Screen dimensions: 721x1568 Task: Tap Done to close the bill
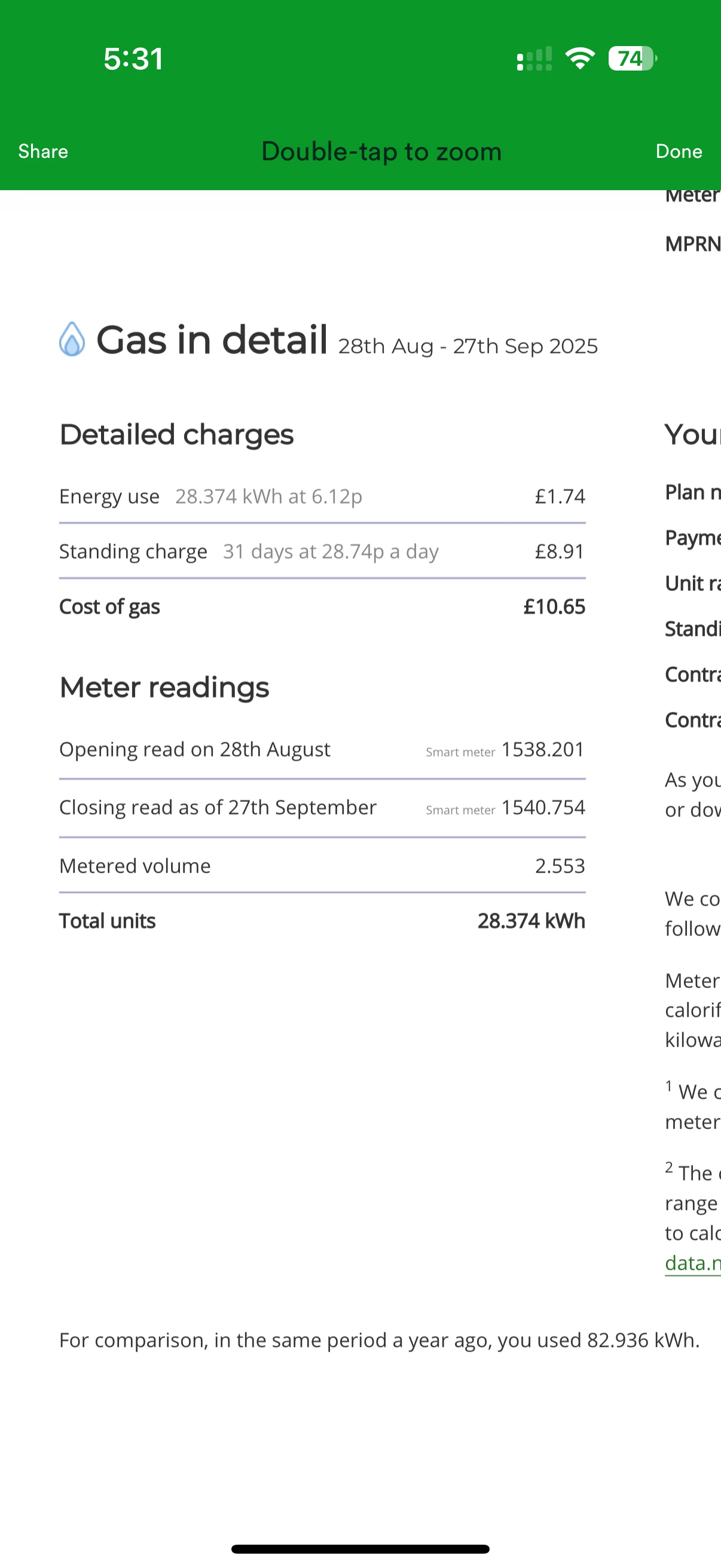(679, 151)
